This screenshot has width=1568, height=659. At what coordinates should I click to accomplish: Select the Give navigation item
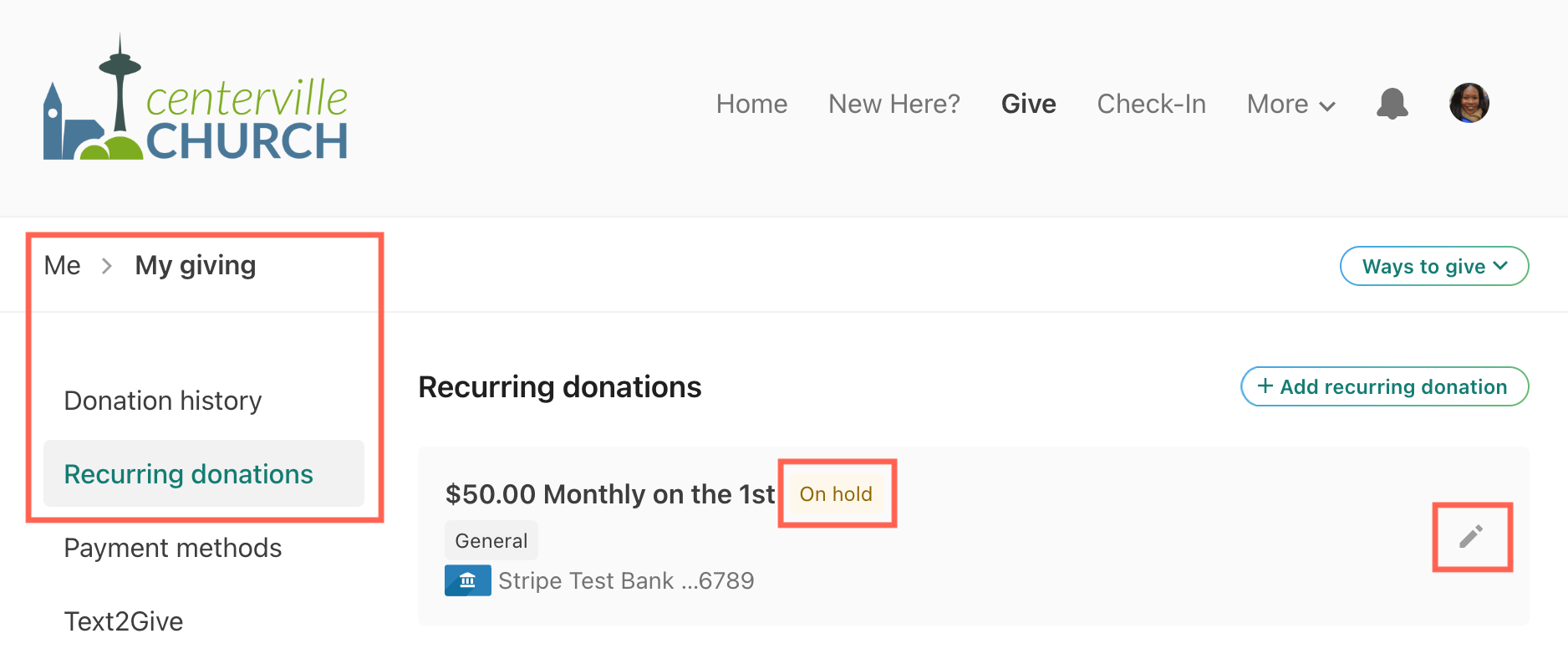click(x=1029, y=104)
